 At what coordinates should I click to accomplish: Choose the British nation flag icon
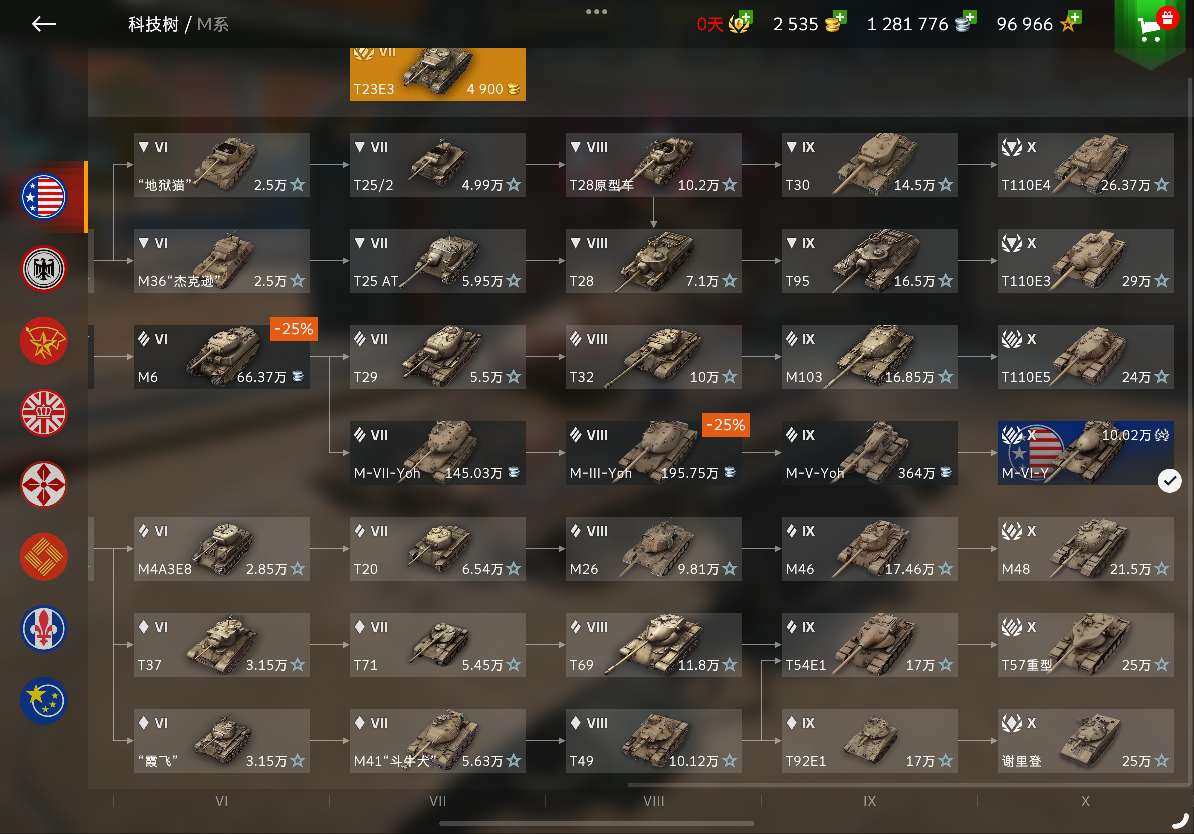pos(44,413)
